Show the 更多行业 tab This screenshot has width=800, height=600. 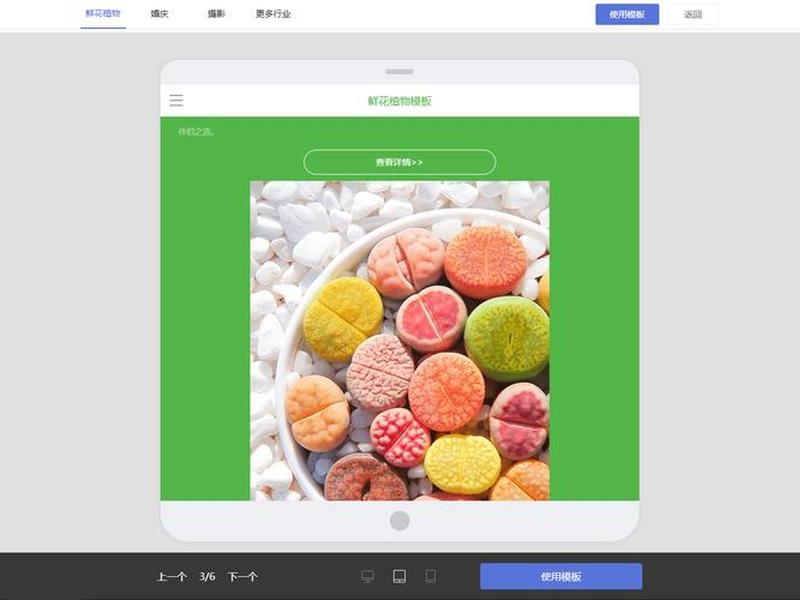click(x=273, y=14)
